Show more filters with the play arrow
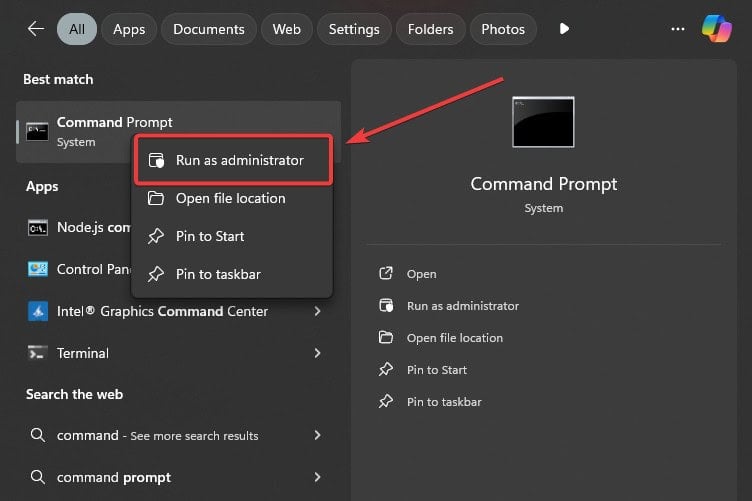This screenshot has height=501, width=752. [564, 29]
